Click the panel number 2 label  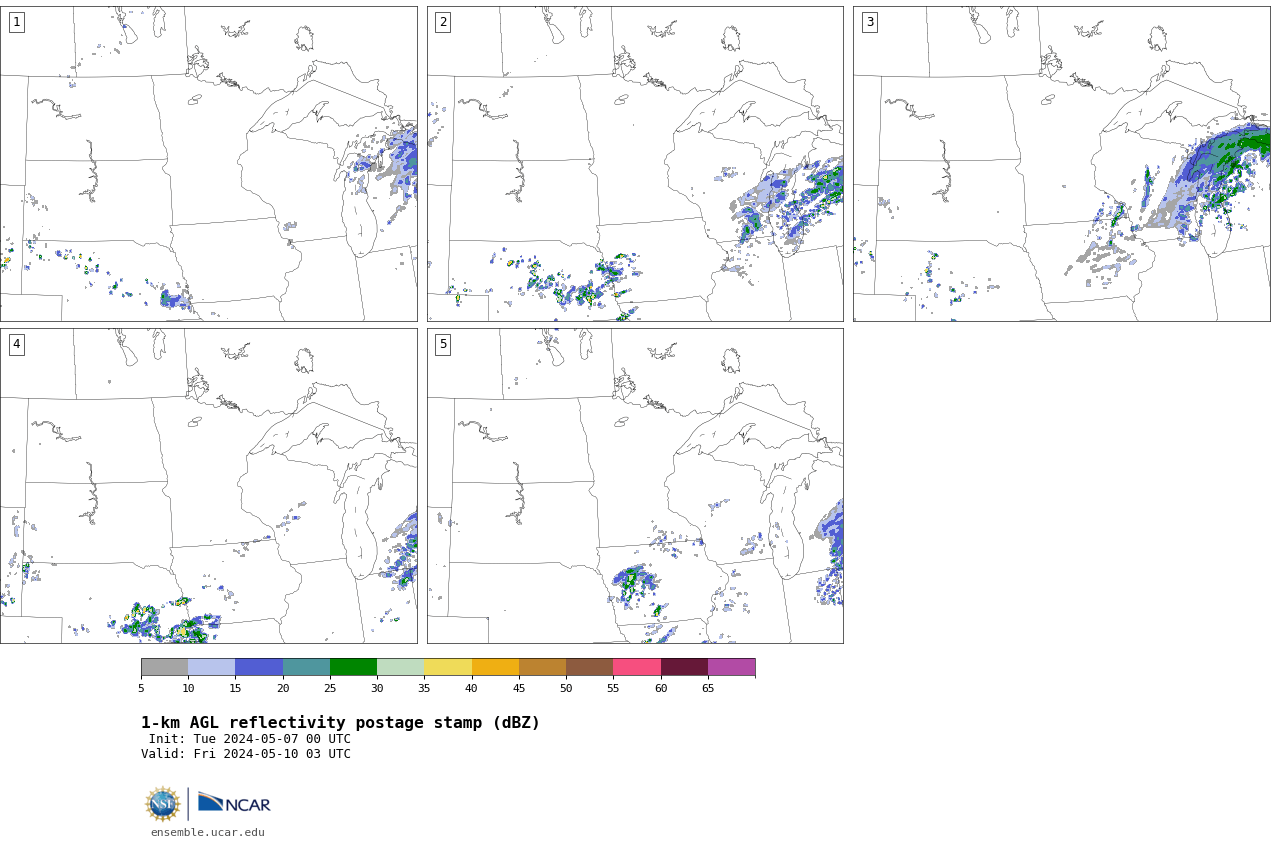[443, 22]
